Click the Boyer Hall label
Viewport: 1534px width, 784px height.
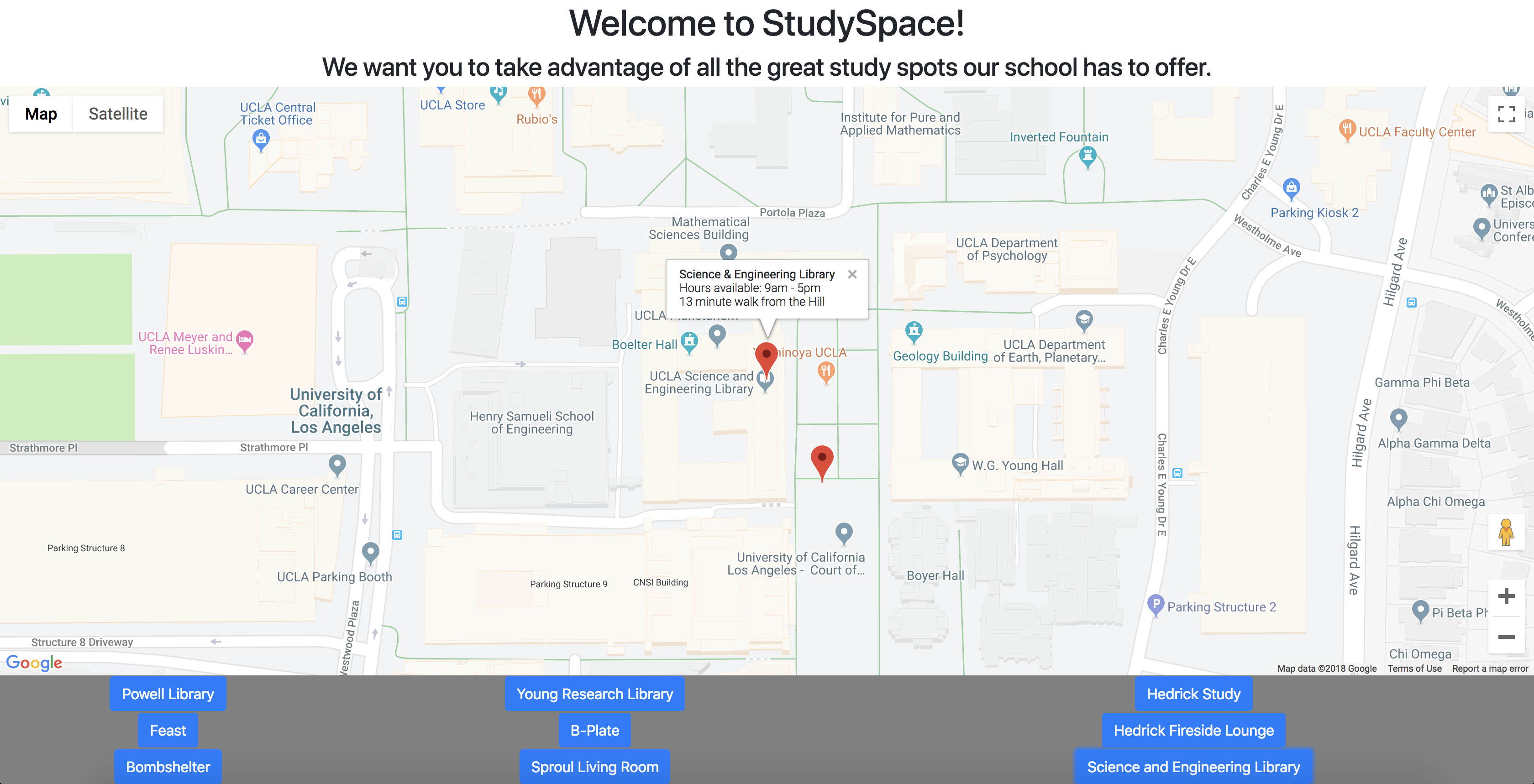coord(935,575)
